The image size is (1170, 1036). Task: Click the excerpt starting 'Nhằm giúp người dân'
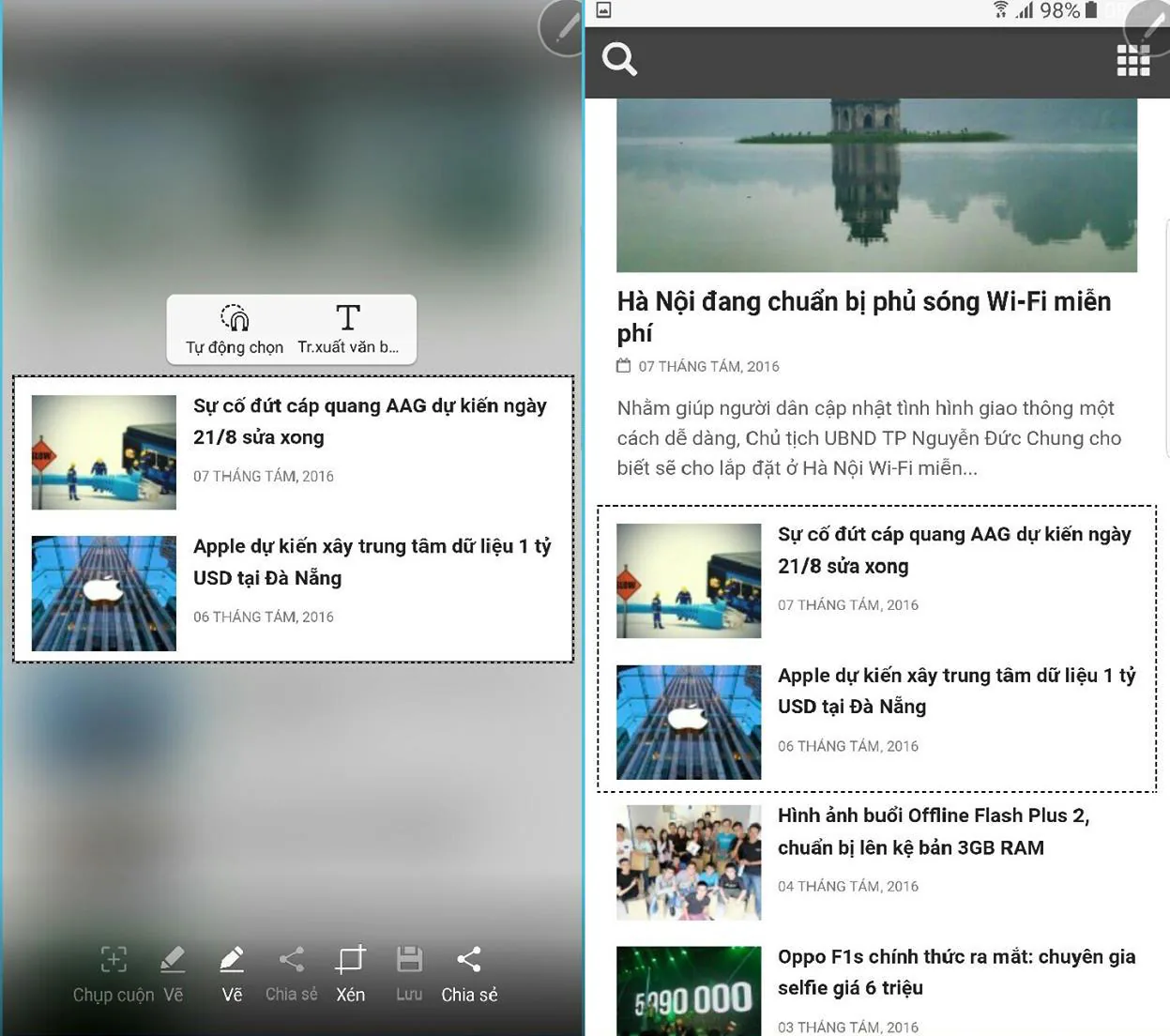[x=869, y=437]
